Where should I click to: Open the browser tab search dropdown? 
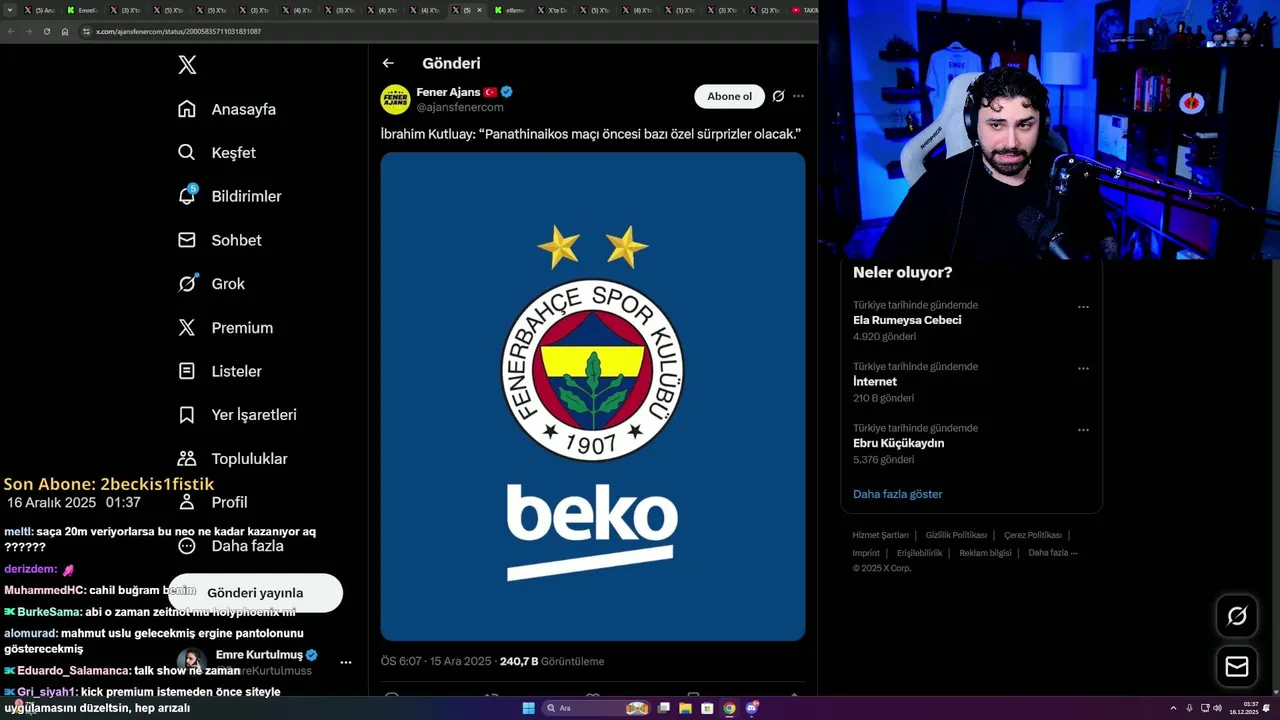click(x=10, y=10)
